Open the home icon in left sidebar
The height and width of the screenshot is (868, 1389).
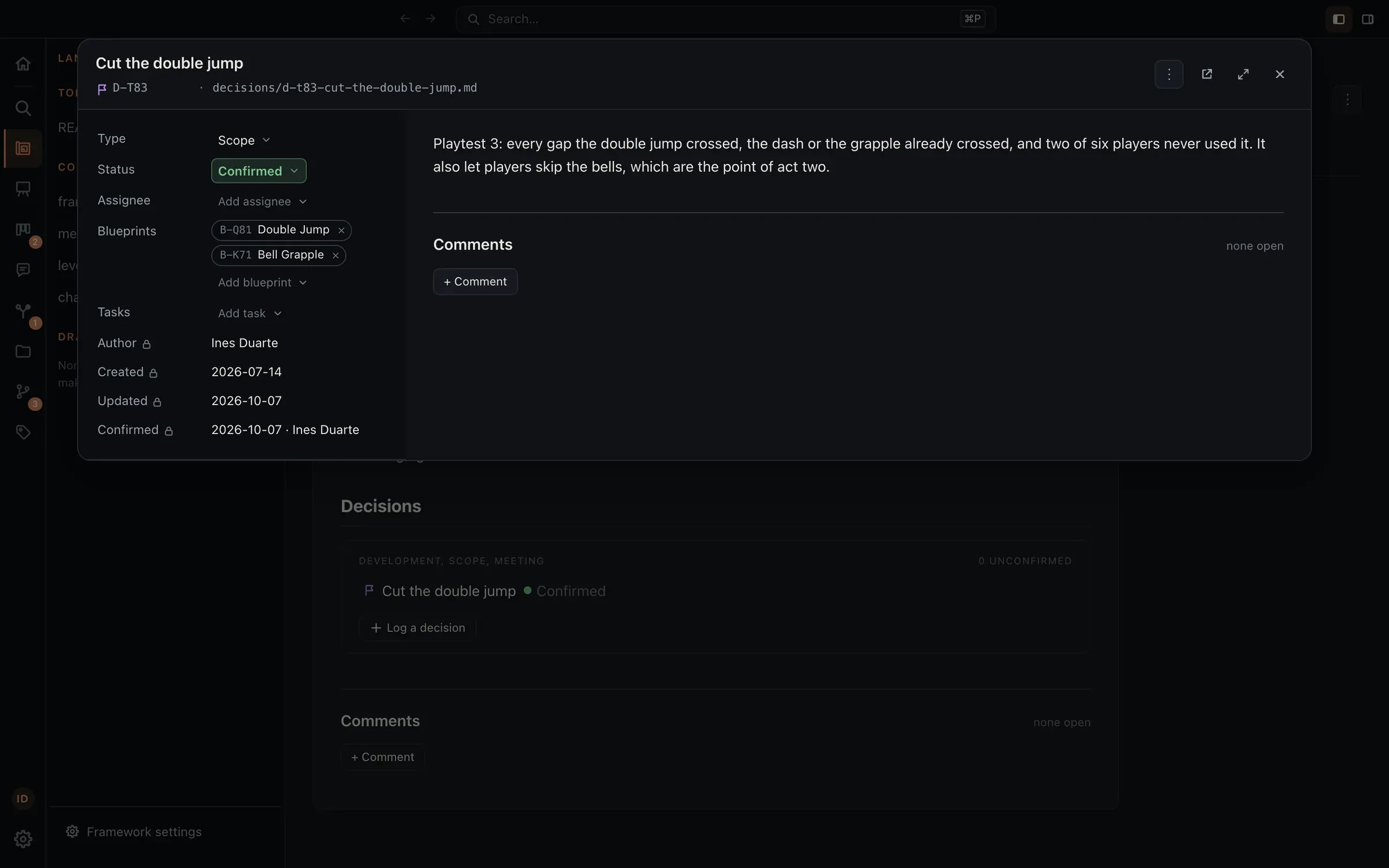tap(23, 64)
